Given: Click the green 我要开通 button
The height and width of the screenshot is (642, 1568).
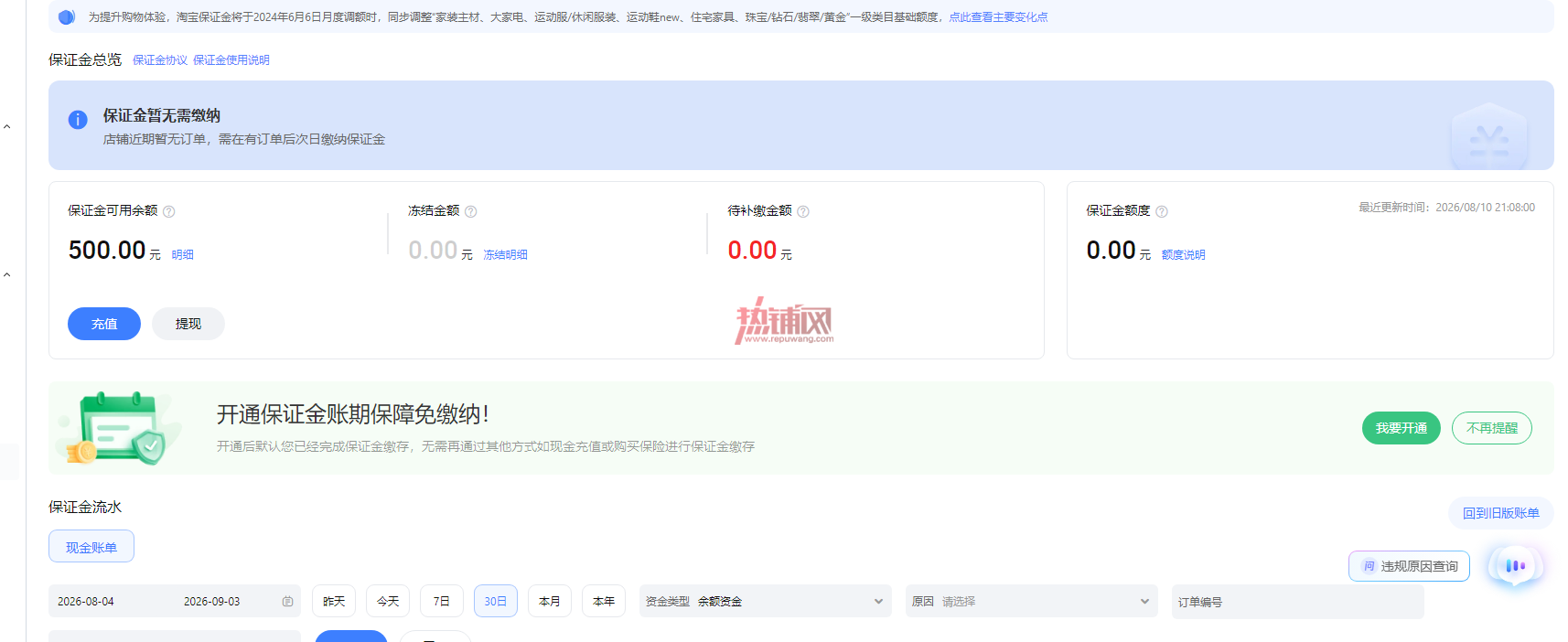Looking at the screenshot, I should coord(1402,428).
